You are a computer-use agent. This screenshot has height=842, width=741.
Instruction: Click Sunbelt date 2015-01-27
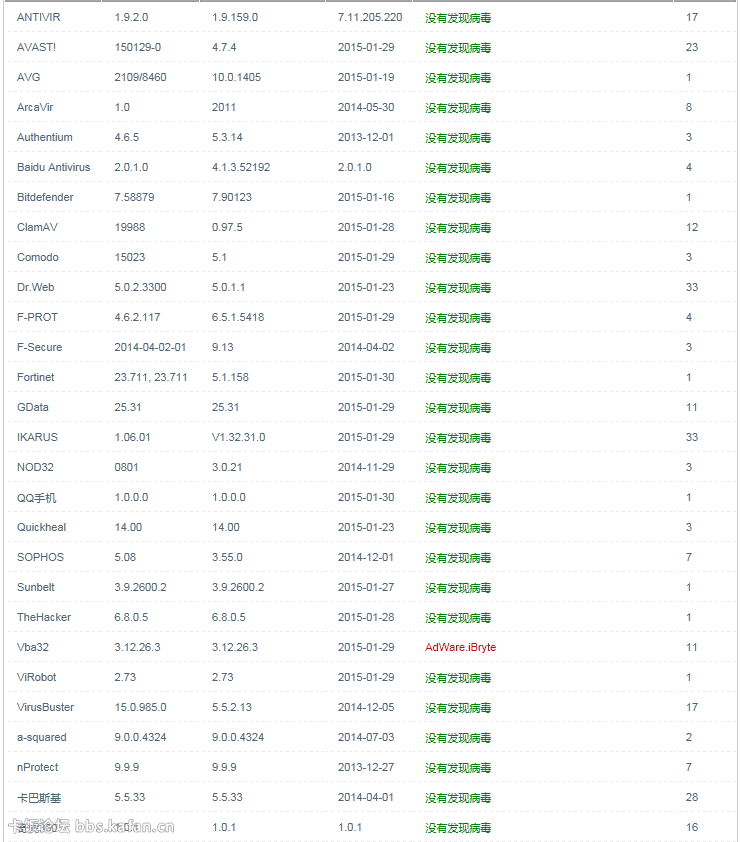tap(366, 587)
